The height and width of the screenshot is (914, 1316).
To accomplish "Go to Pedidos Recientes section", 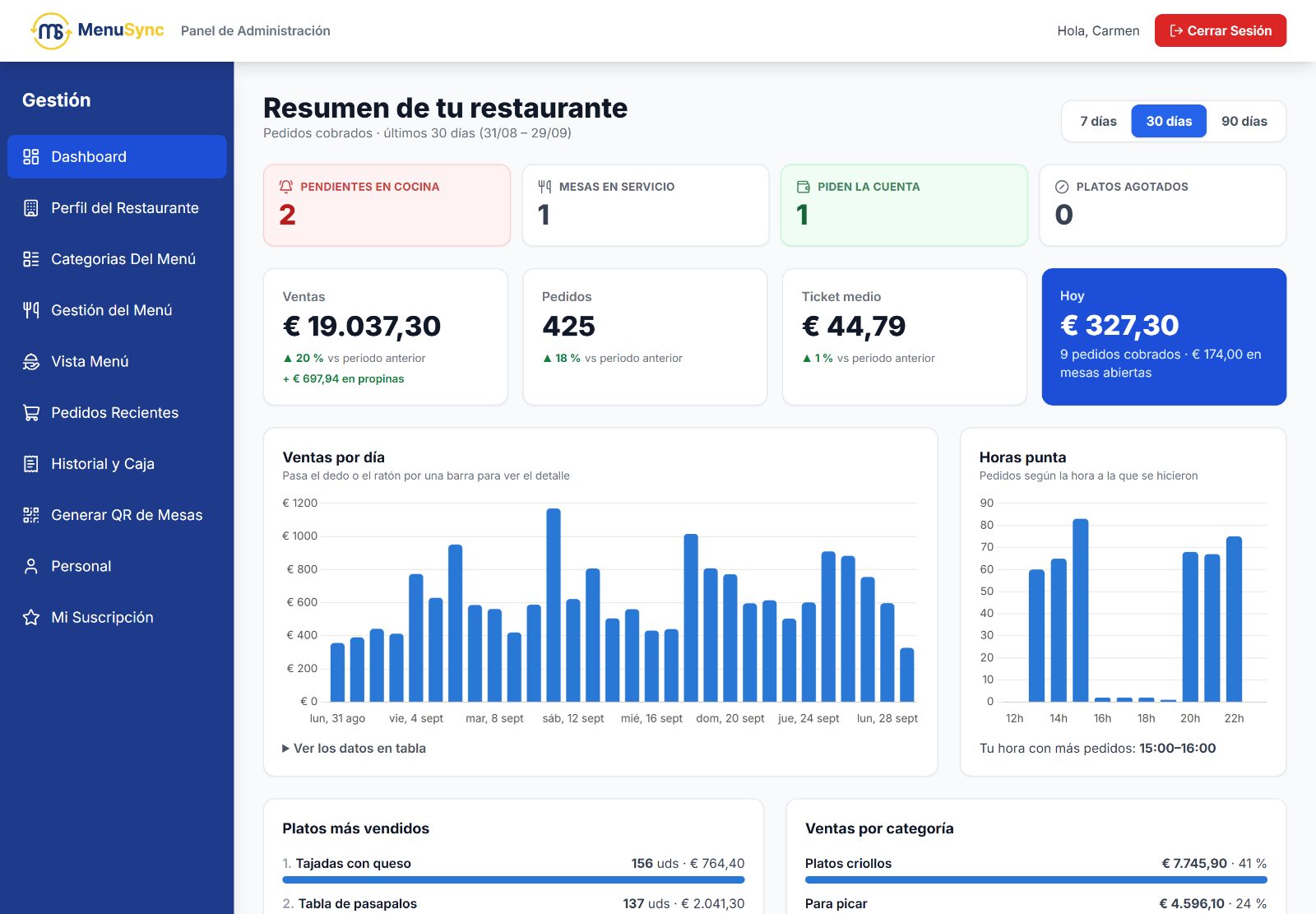I will tap(117, 412).
